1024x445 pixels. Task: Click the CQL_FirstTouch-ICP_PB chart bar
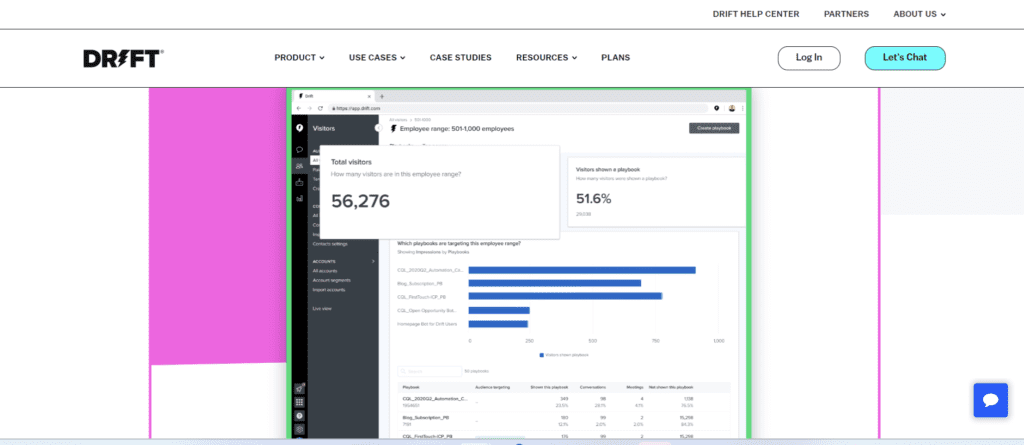tap(566, 296)
